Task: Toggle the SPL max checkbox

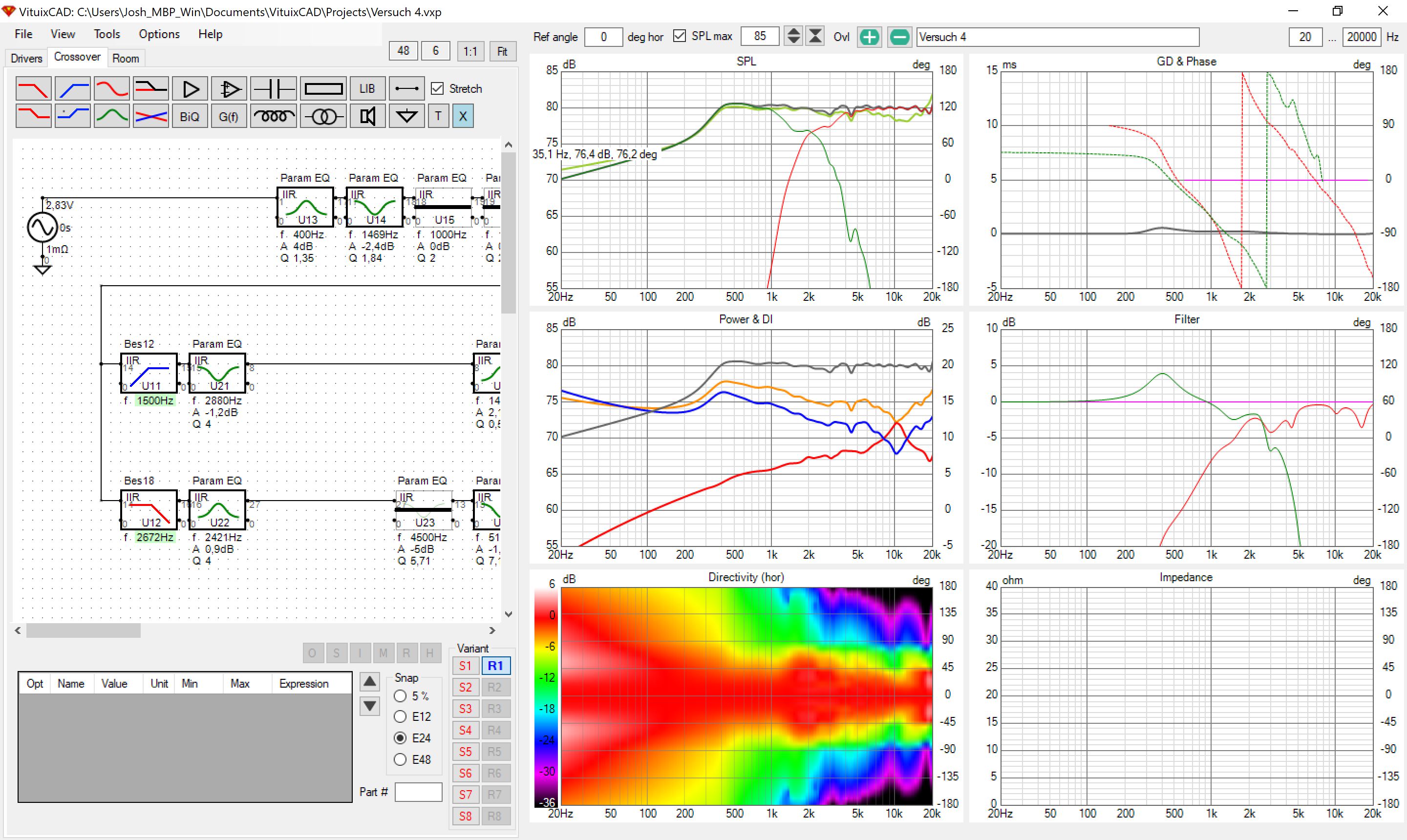Action: point(680,36)
